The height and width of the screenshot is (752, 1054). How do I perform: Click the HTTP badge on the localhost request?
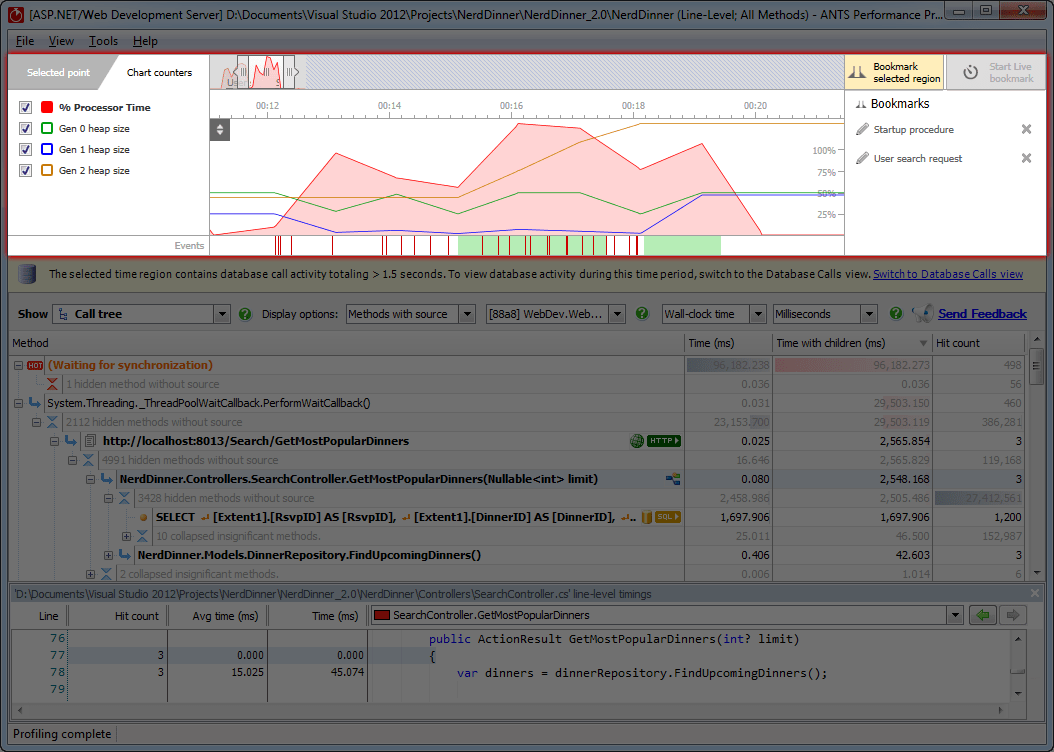coord(663,441)
